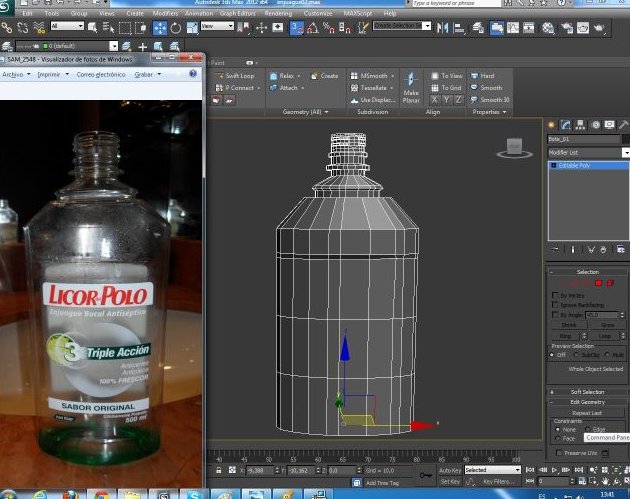Click the Go to End playback button
Viewport: 630px width, 499px height.
579,470
